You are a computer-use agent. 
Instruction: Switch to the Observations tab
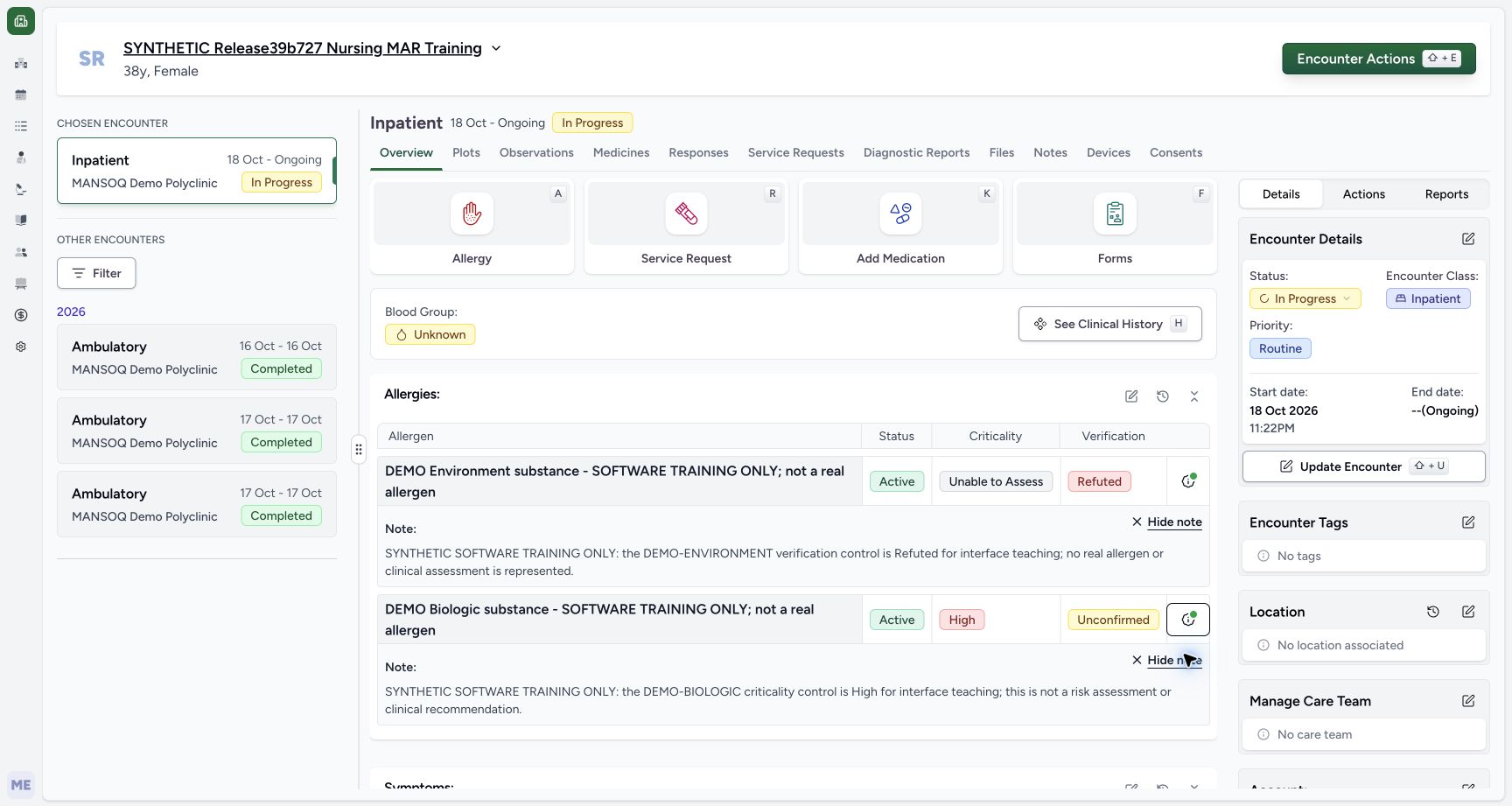pyautogui.click(x=536, y=152)
